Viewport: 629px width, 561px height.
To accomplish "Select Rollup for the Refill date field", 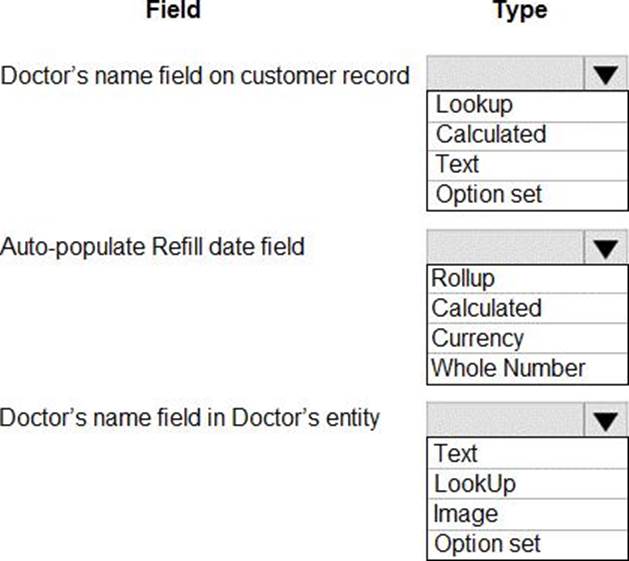I will (463, 279).
